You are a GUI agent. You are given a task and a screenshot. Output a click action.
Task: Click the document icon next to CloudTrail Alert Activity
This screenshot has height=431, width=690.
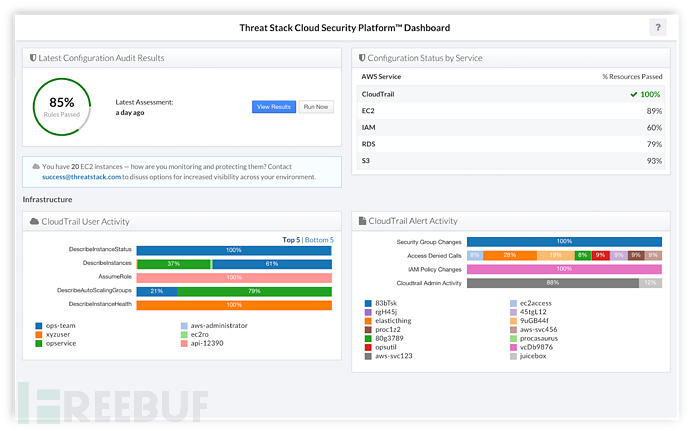coord(362,221)
